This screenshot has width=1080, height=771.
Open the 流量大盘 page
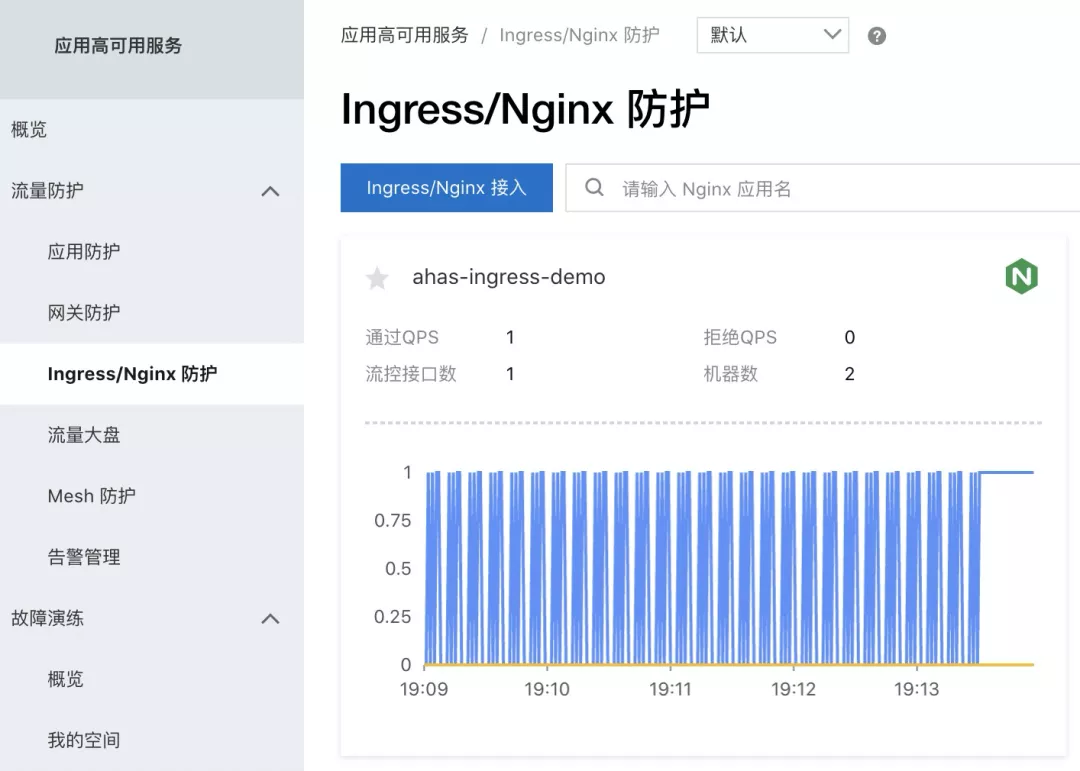85,434
